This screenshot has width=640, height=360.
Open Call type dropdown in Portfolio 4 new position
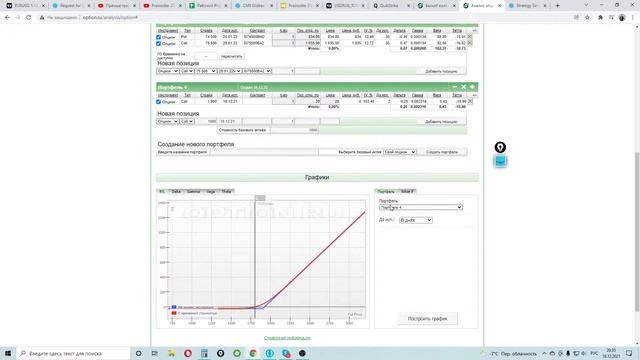click(x=187, y=121)
